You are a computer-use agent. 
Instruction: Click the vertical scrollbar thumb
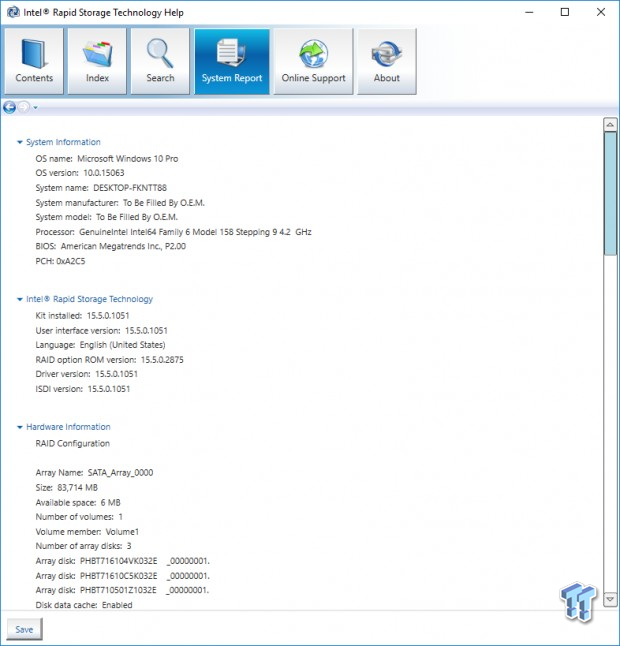pos(610,194)
